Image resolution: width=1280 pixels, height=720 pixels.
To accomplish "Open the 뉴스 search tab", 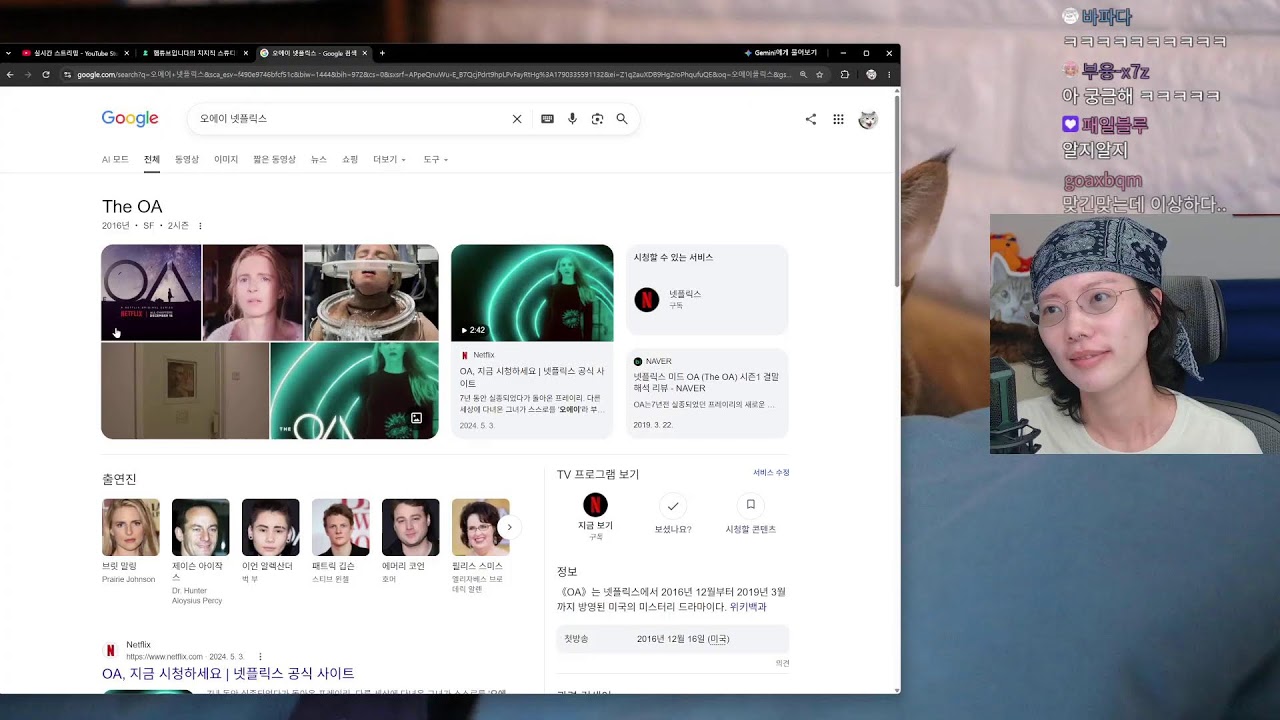I will (319, 160).
